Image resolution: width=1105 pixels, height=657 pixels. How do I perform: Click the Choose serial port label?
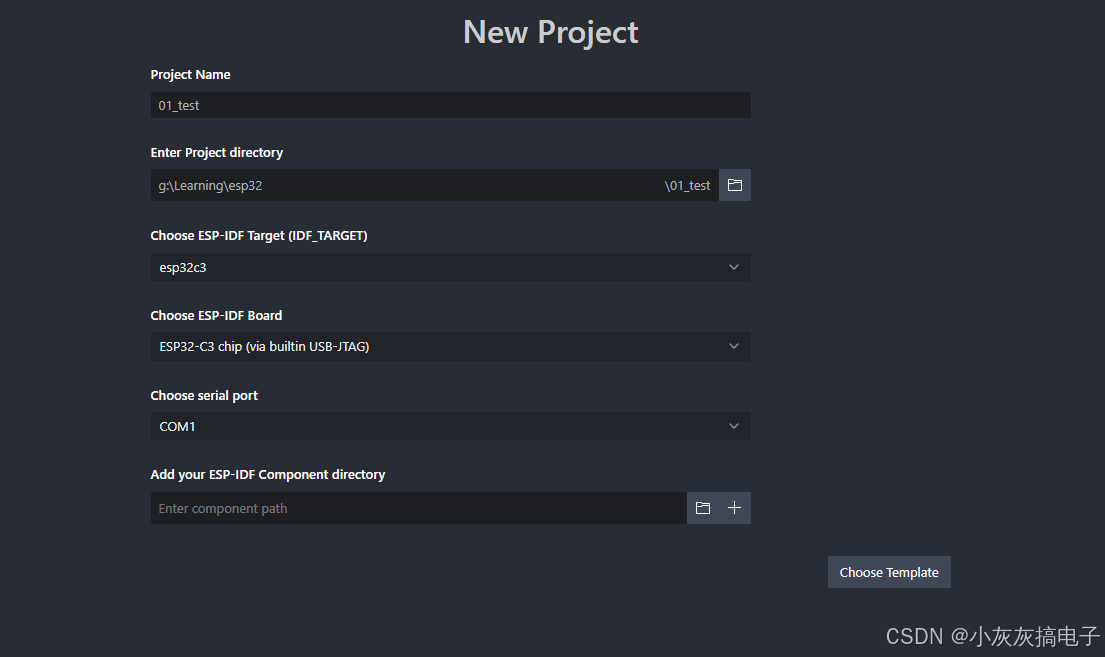click(x=204, y=395)
